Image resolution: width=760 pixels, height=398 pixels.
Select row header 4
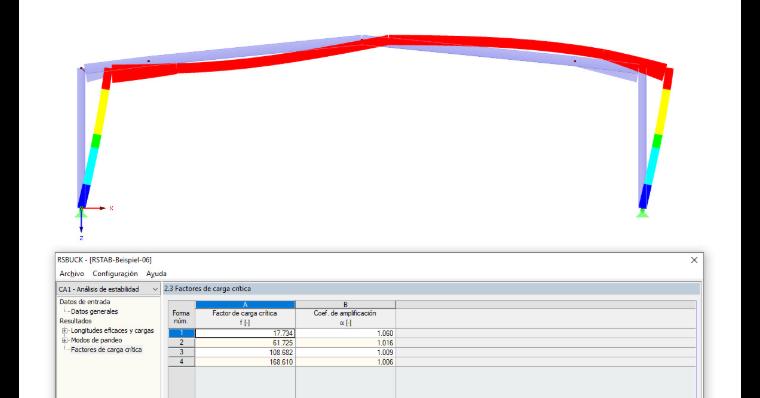pyautogui.click(x=182, y=362)
